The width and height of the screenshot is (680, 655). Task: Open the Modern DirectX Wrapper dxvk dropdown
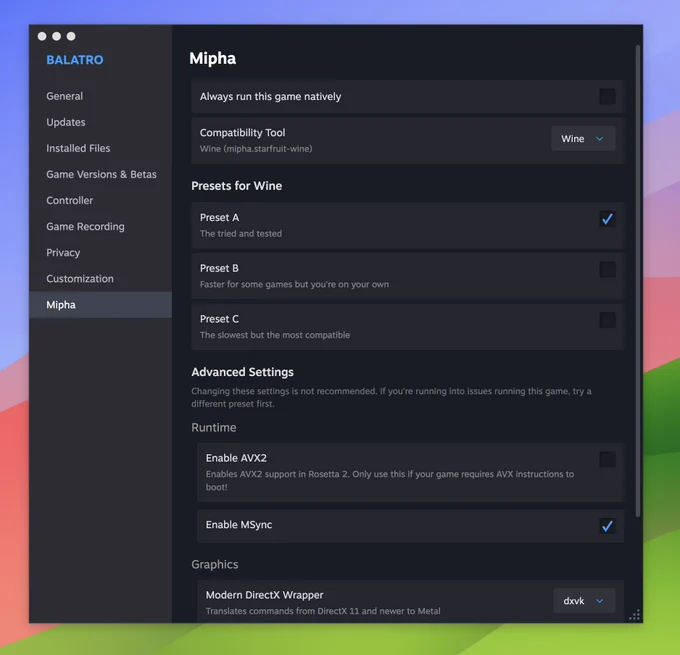coord(584,601)
